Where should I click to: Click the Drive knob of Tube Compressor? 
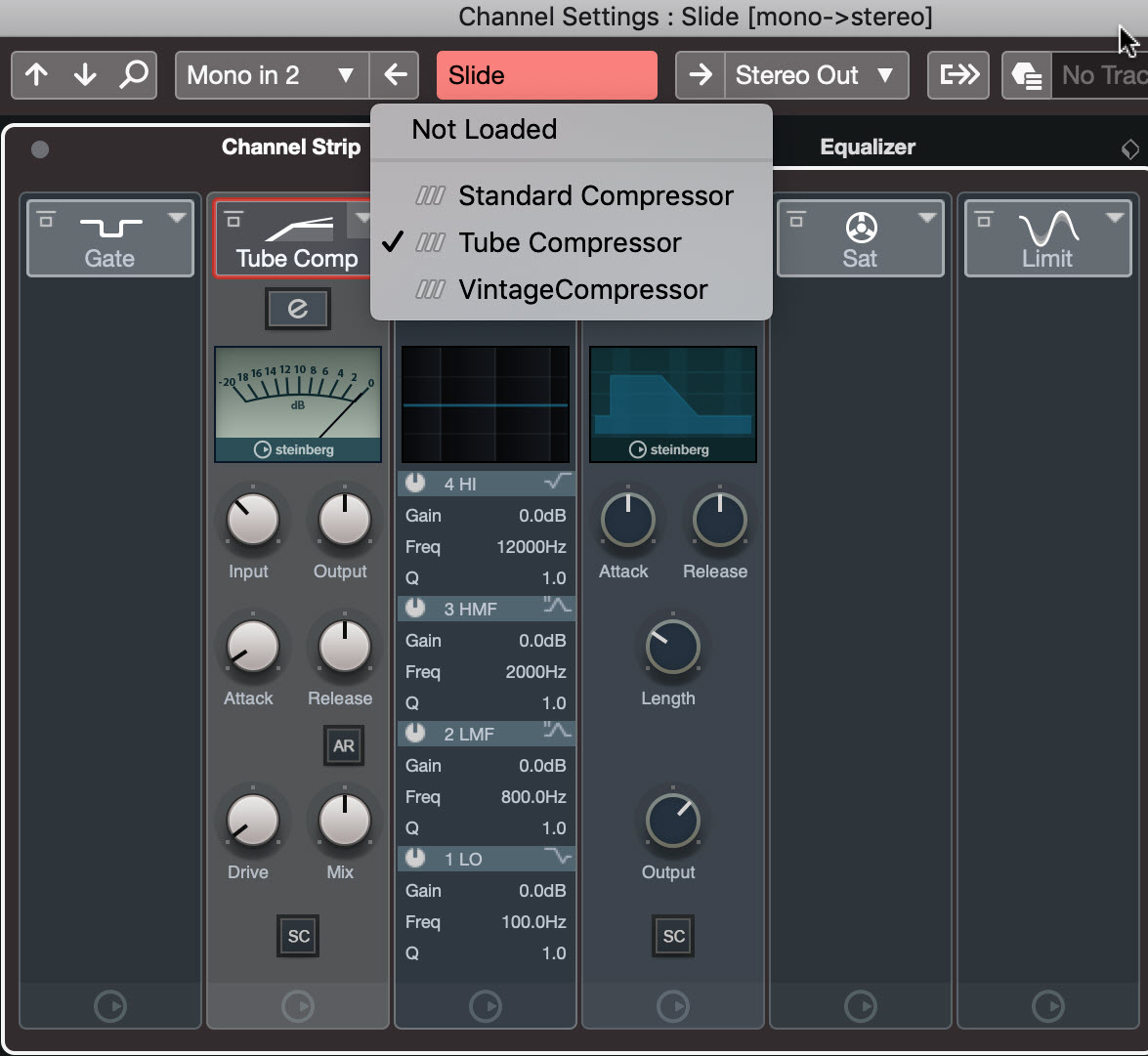tap(252, 821)
